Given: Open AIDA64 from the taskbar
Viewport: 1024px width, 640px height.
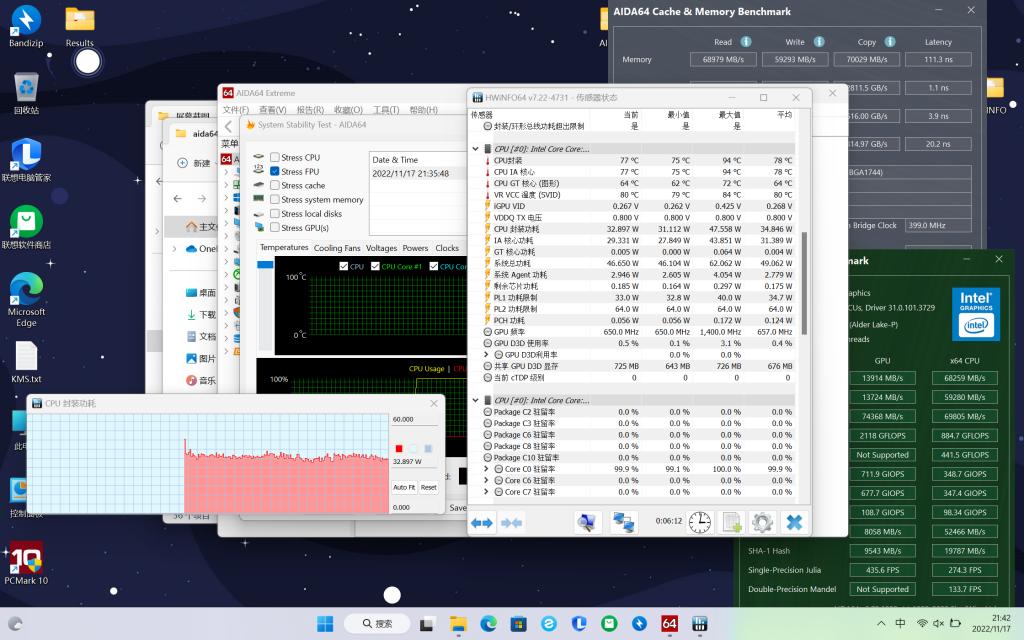Looking at the screenshot, I should [670, 623].
